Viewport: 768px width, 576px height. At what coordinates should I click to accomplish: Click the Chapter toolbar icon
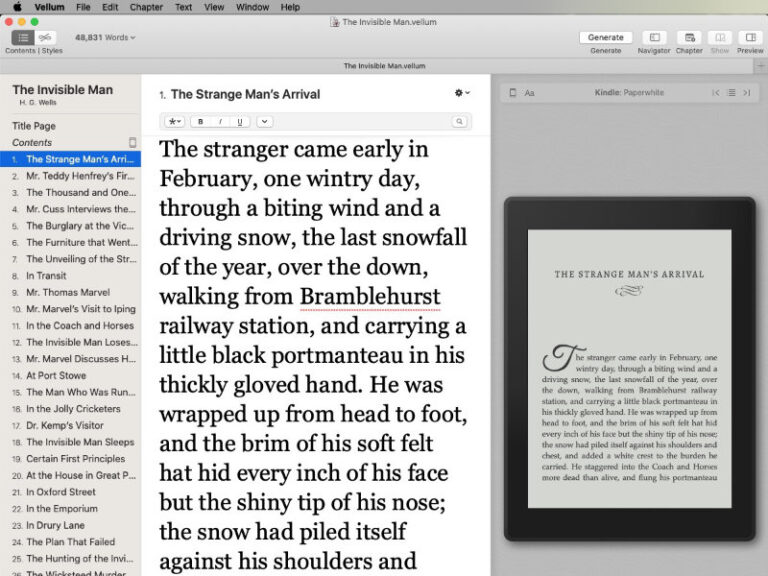[x=689, y=38]
